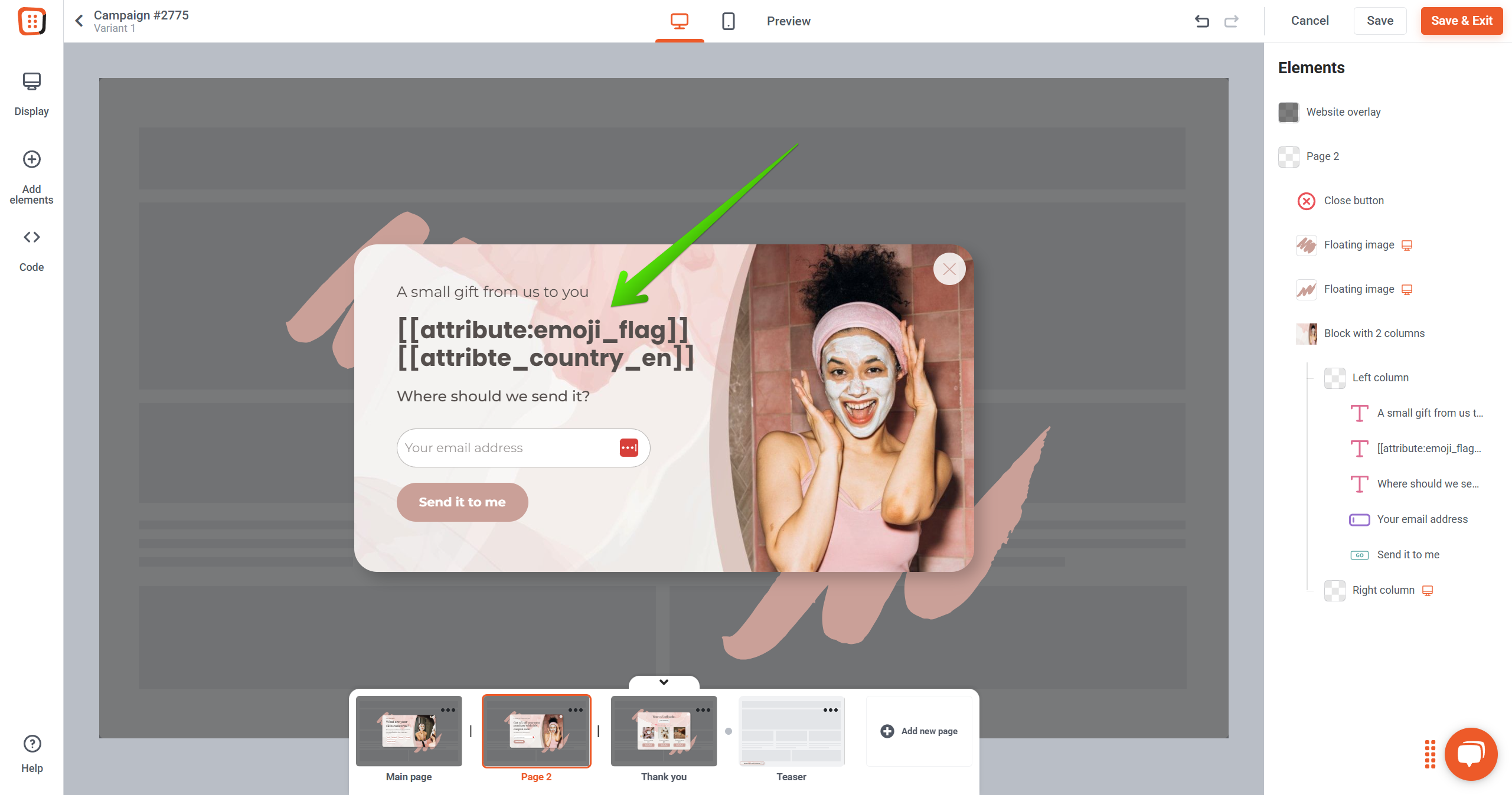Screen dimensions: 1512x795
Task: Click the woman photo in popup
Action: click(x=850, y=408)
